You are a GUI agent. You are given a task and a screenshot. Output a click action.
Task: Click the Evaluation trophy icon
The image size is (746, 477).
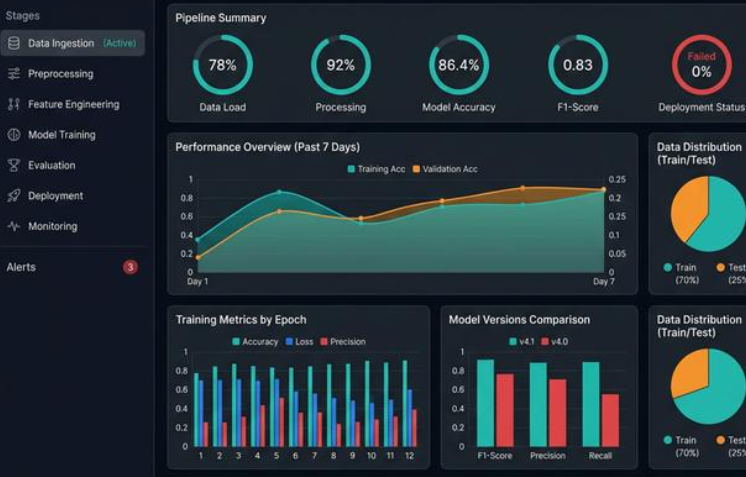click(14, 165)
